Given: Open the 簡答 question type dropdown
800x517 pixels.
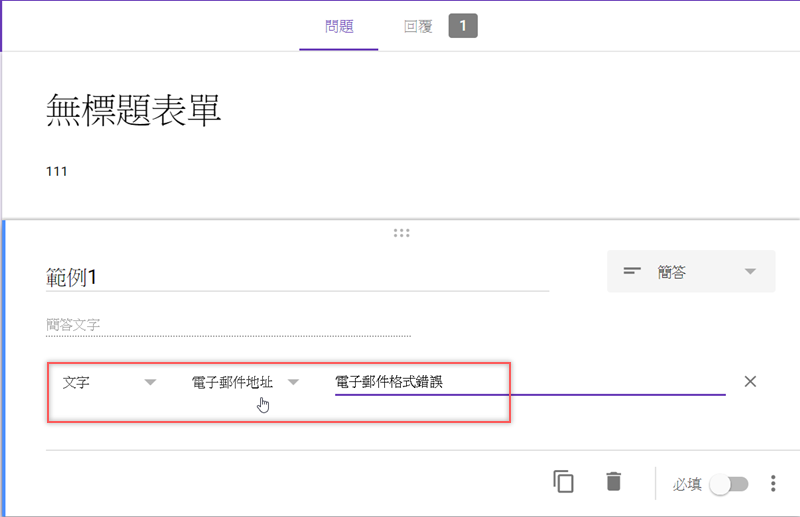Looking at the screenshot, I should pos(691,272).
